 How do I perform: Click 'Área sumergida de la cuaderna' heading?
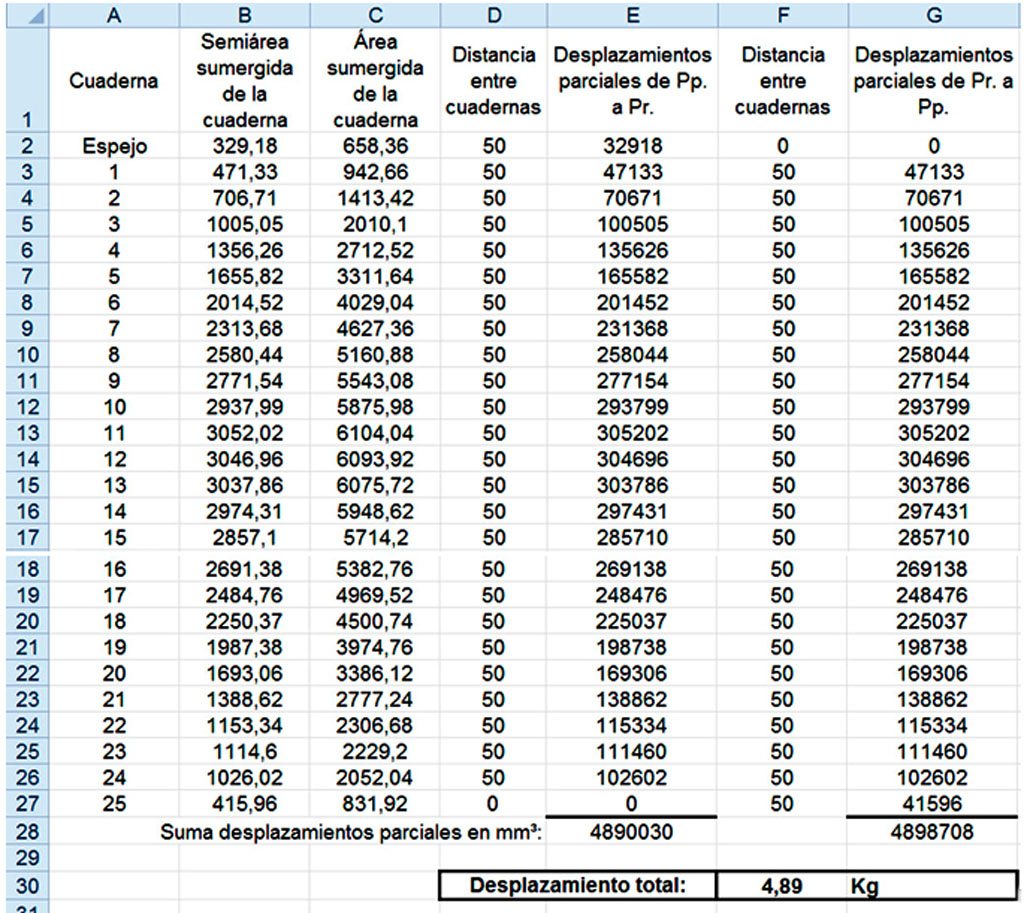pyautogui.click(x=375, y=80)
